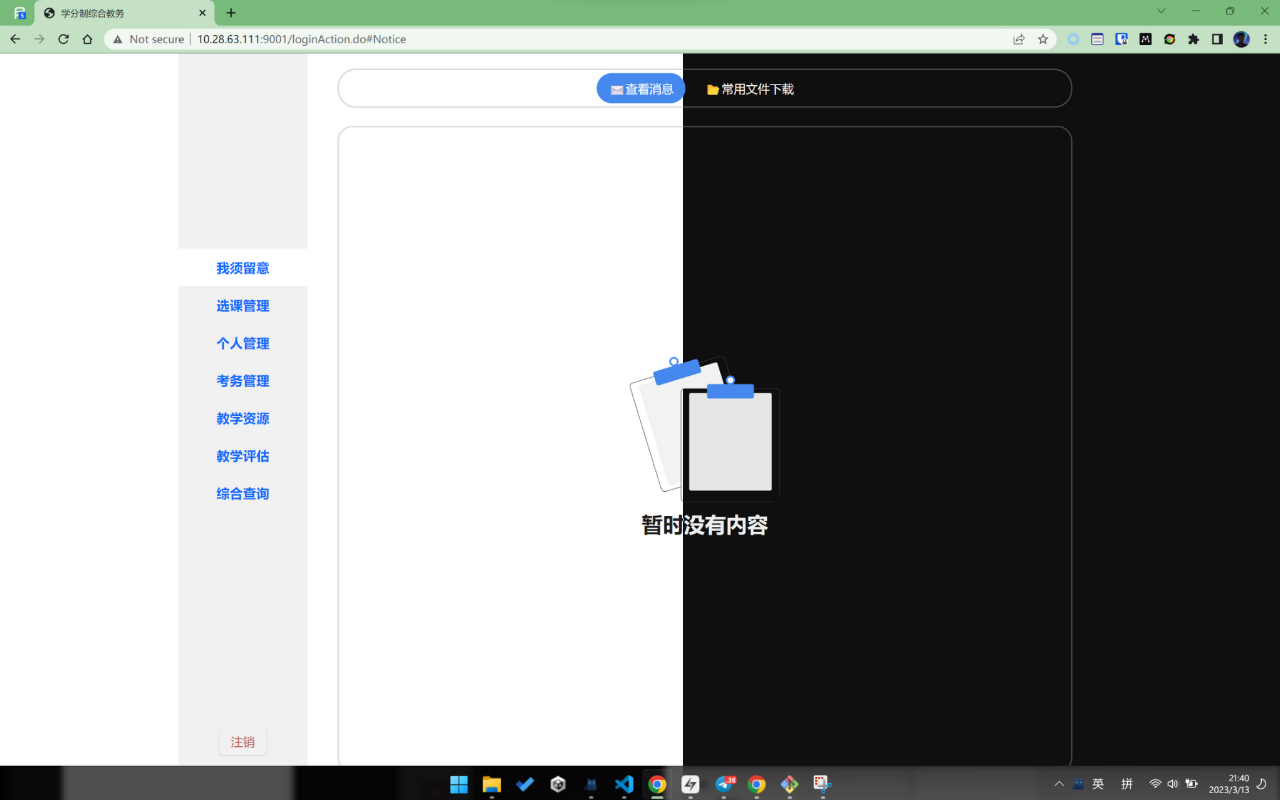Open 教学资源 in the sidebar
The height and width of the screenshot is (800, 1280).
tap(243, 418)
